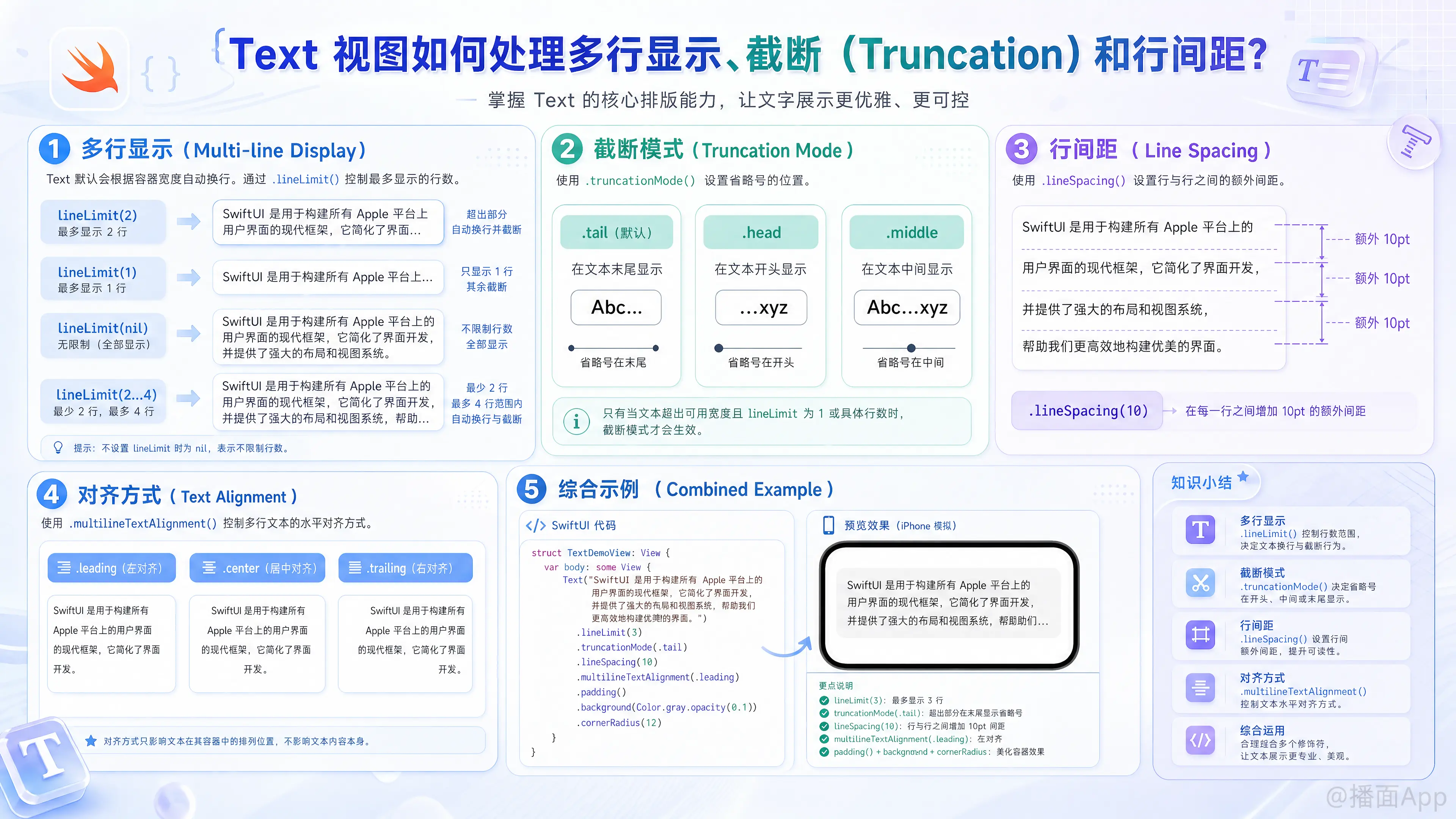Click the Abc... sample box
The image size is (1456, 819).
(616, 308)
